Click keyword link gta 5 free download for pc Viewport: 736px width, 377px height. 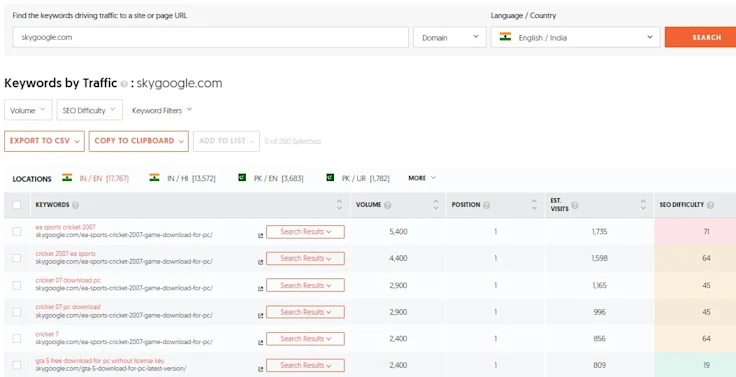[100, 361]
